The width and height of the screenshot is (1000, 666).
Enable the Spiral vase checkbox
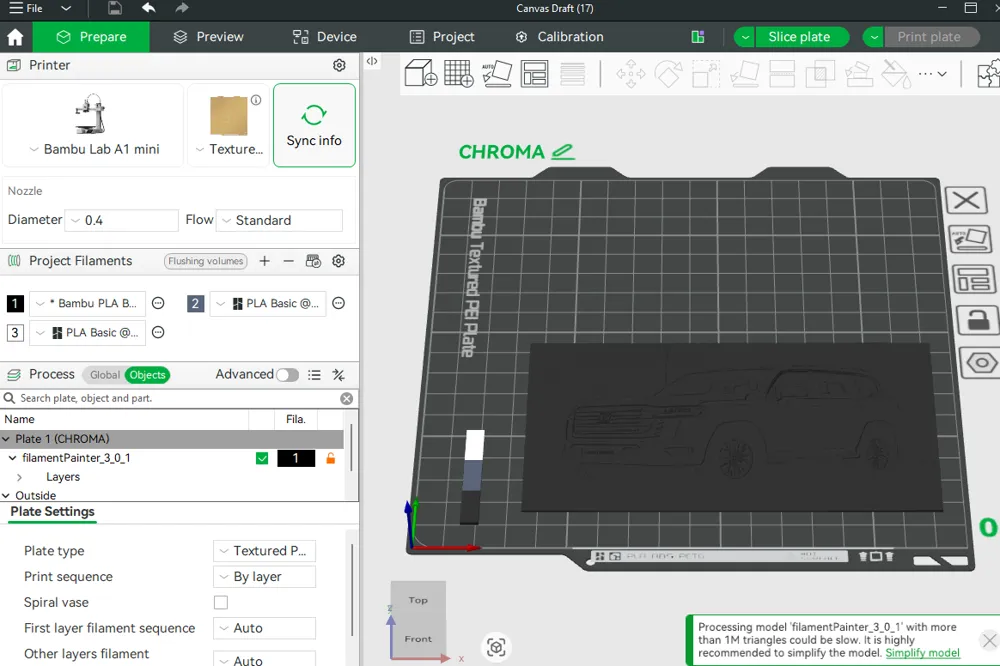click(x=221, y=603)
